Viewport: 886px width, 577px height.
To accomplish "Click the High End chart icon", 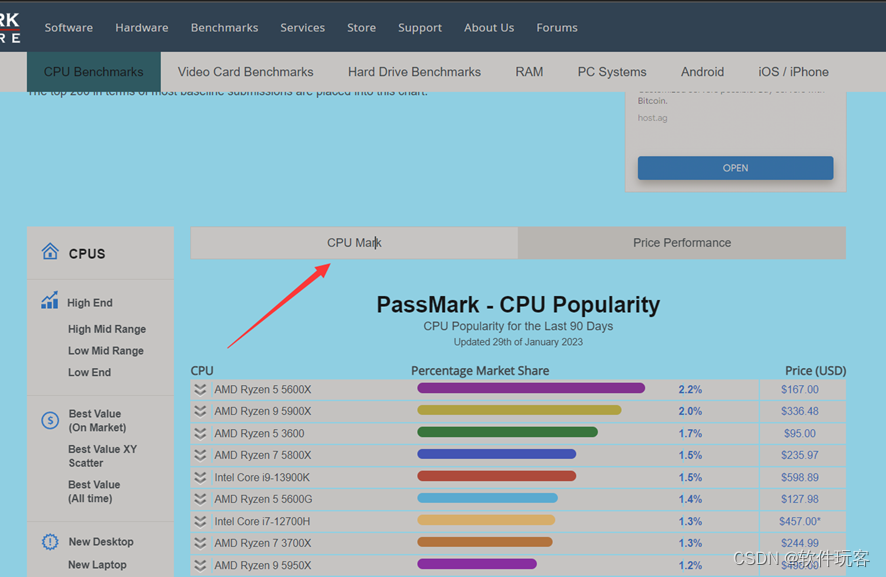I will click(50, 300).
